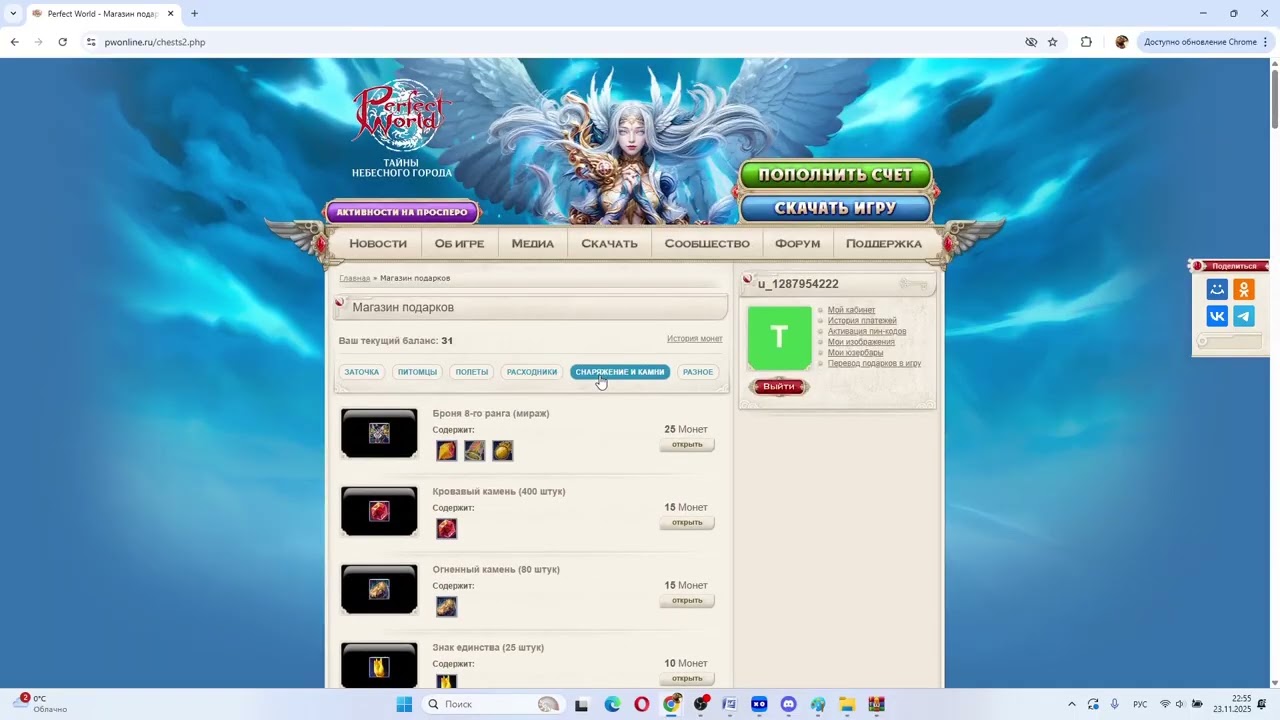Open Opera browser from taskbar
1280x720 pixels.
642,704
